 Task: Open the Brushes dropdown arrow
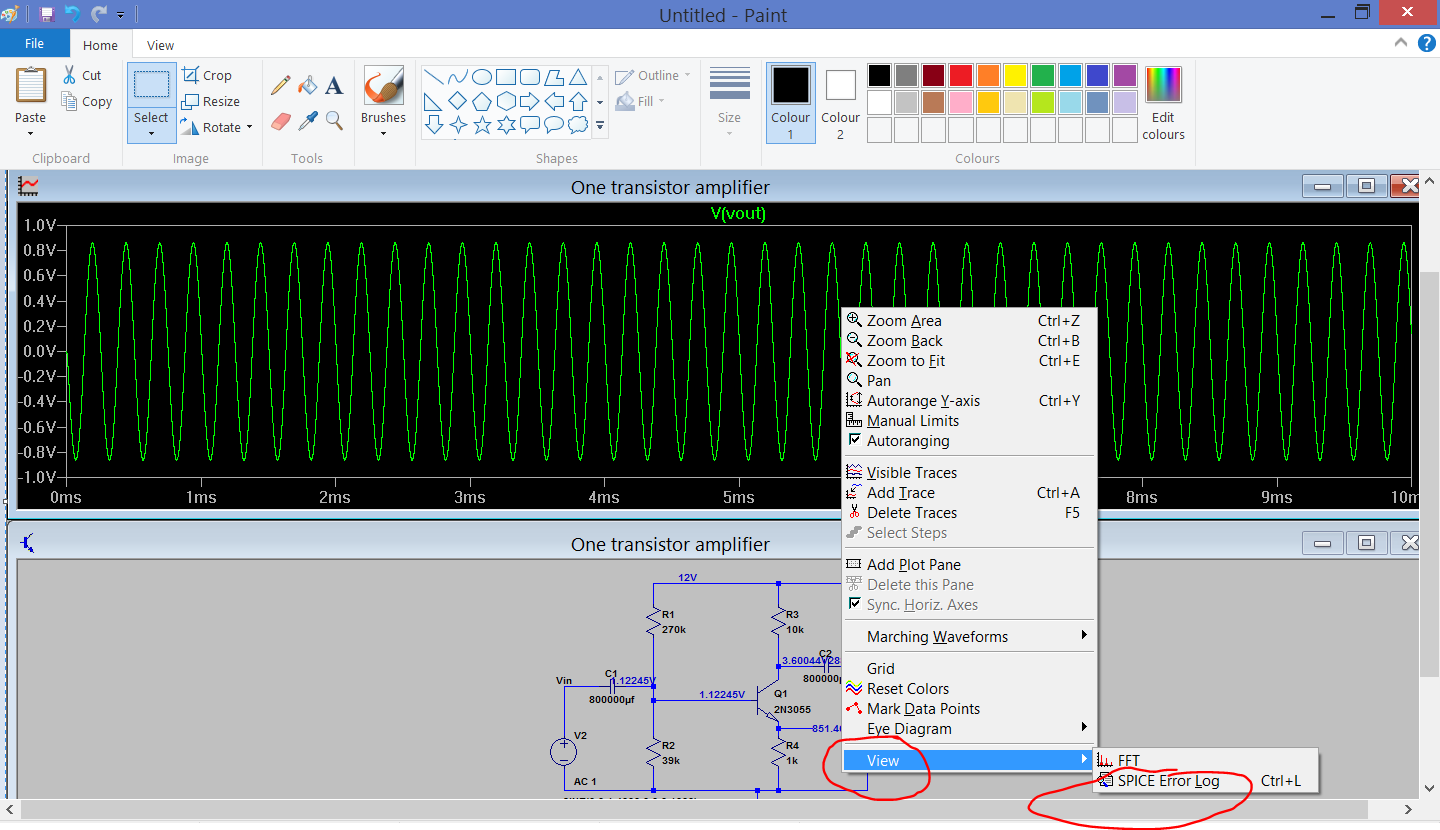coord(383,133)
